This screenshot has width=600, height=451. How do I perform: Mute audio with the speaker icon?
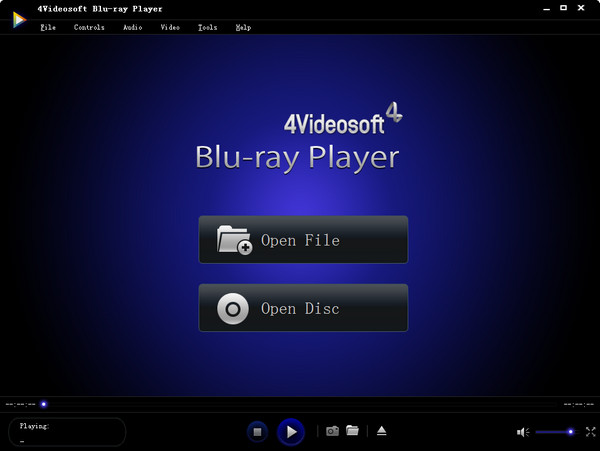(x=523, y=432)
